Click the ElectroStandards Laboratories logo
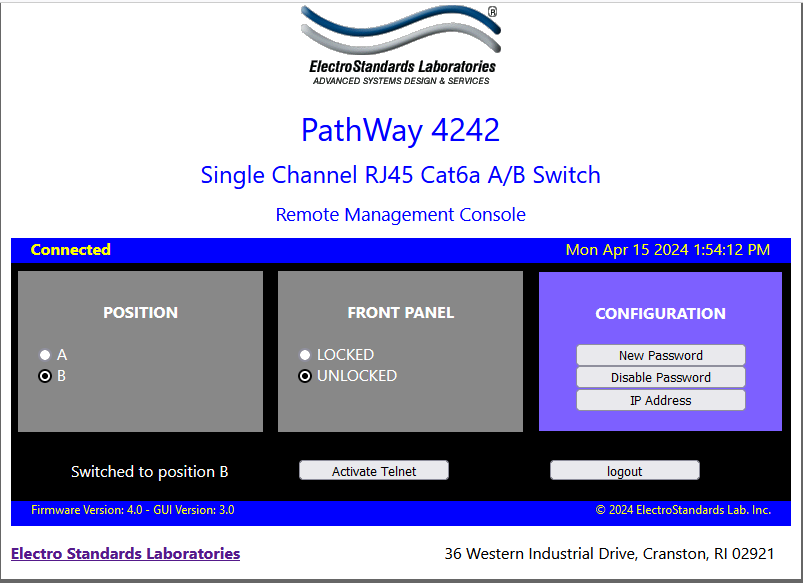Screen dimensions: 803x583 402,45
